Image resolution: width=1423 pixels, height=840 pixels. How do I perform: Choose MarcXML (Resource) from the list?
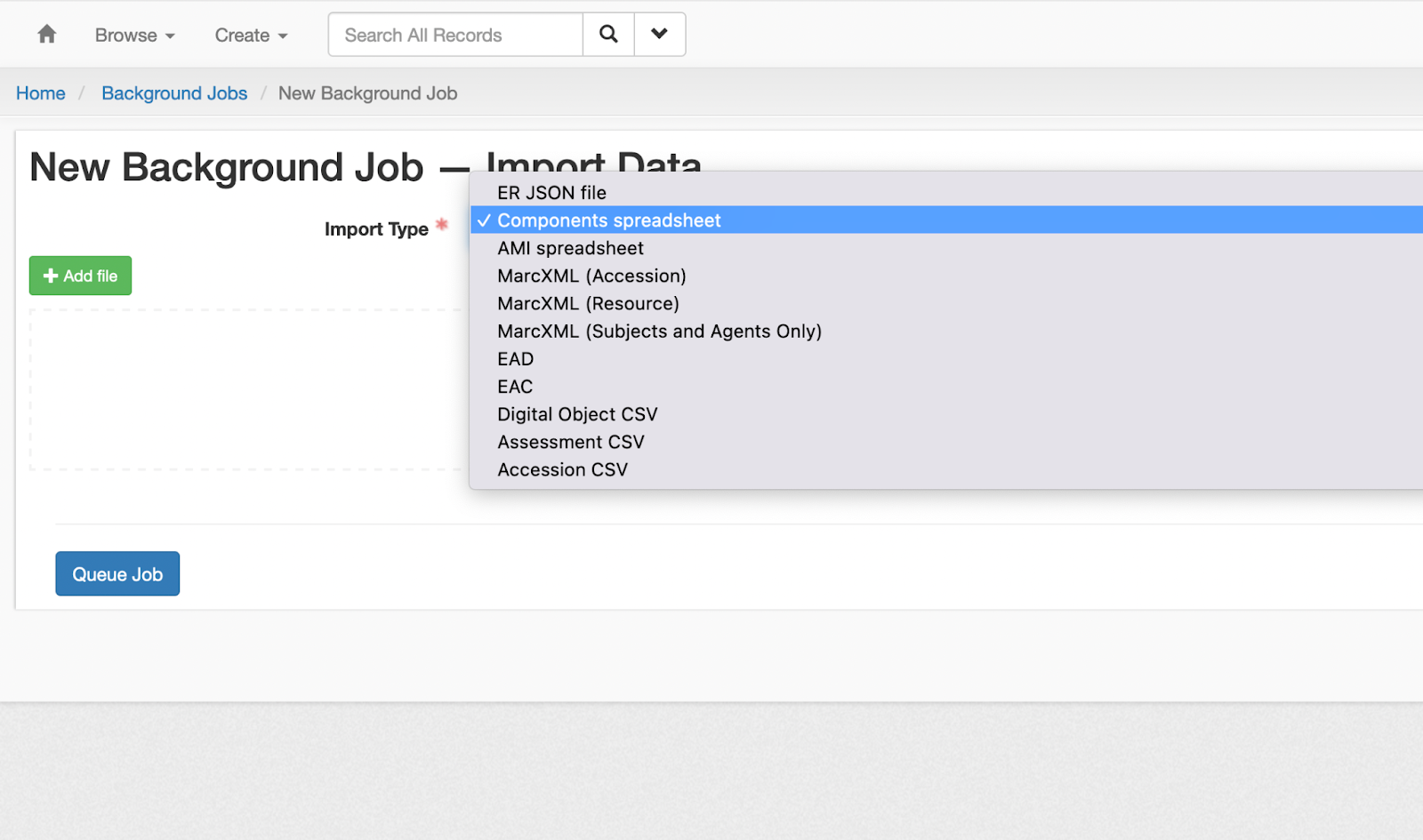tap(588, 303)
